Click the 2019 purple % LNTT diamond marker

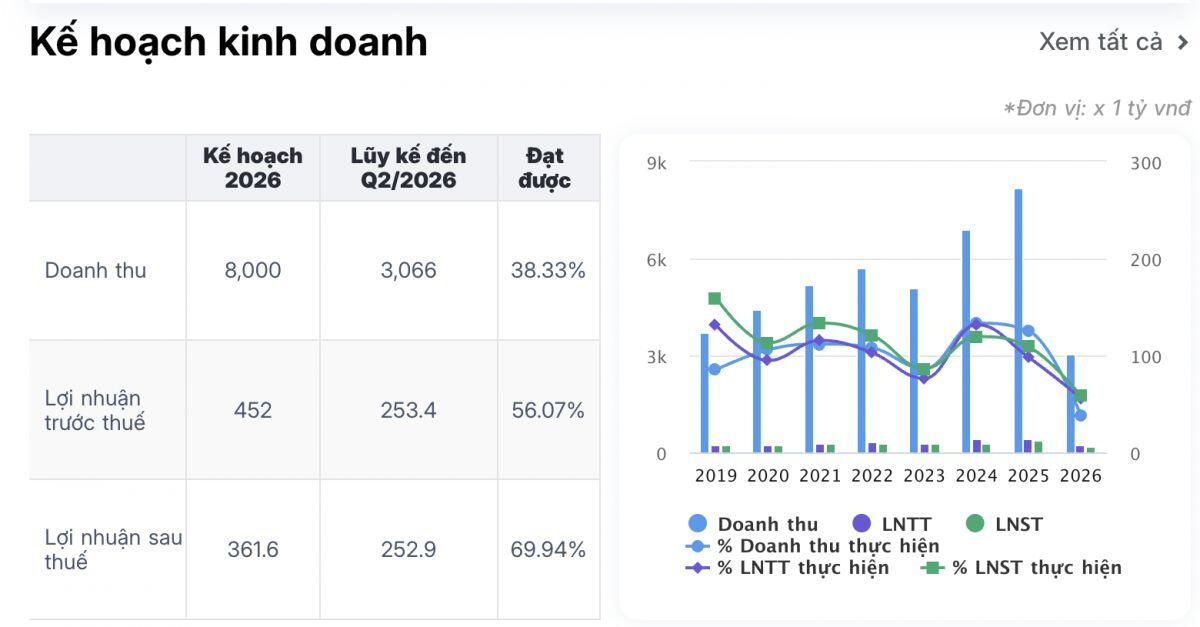[715, 325]
